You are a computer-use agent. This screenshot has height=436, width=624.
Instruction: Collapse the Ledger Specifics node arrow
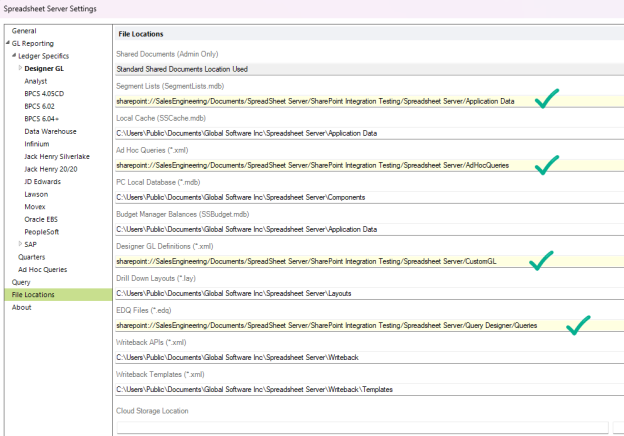14,56
